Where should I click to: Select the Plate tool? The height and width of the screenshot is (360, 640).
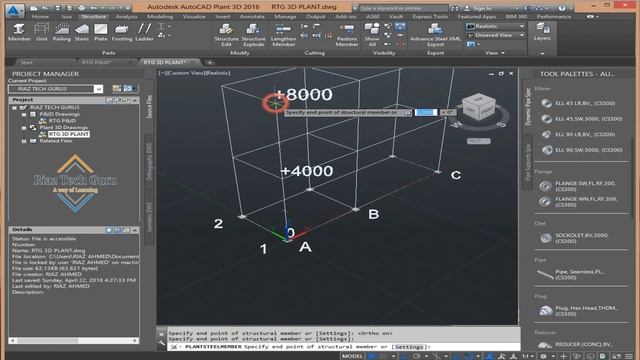[100, 33]
